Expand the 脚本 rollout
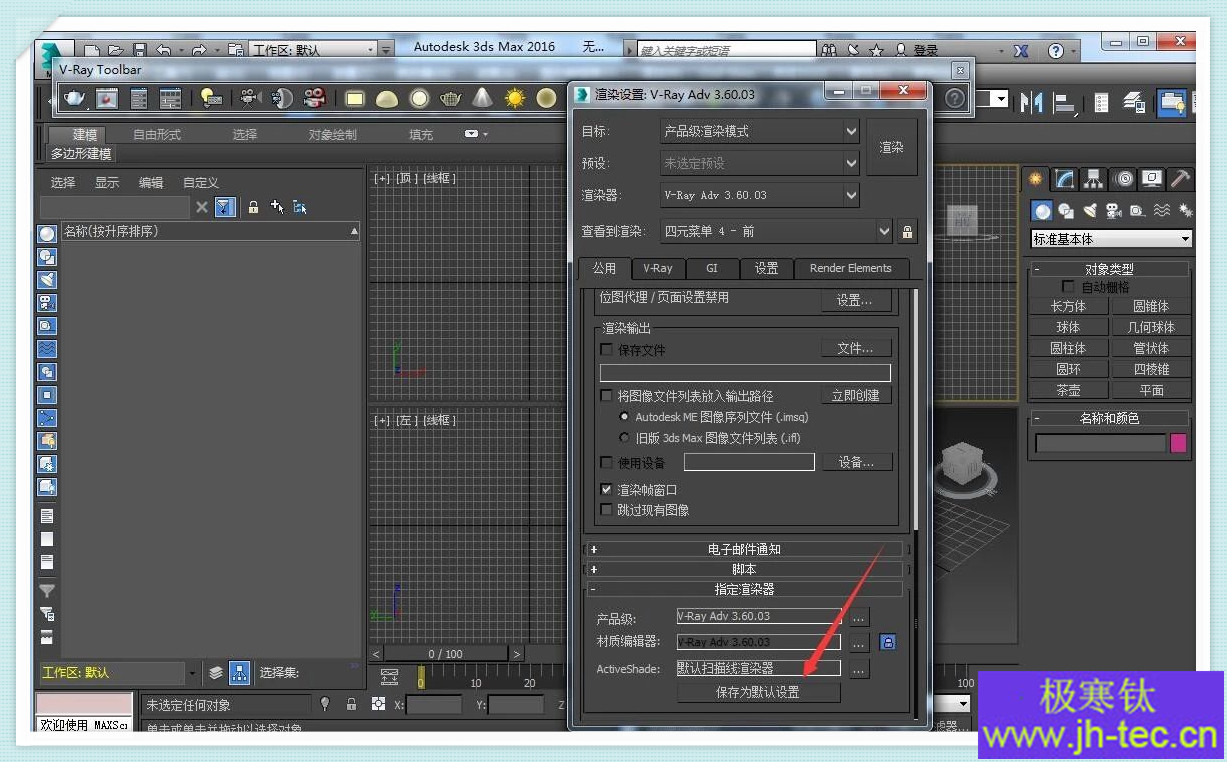The width and height of the screenshot is (1227, 762). 745,569
